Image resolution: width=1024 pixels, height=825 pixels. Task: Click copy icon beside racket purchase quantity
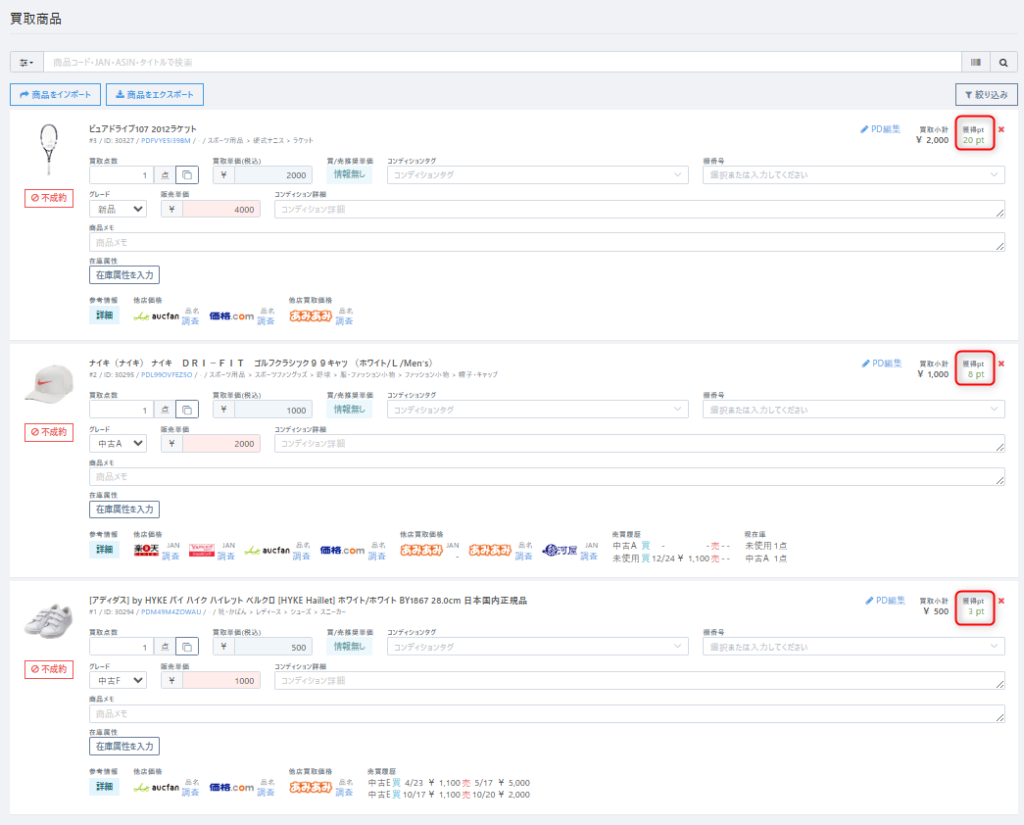(187, 175)
